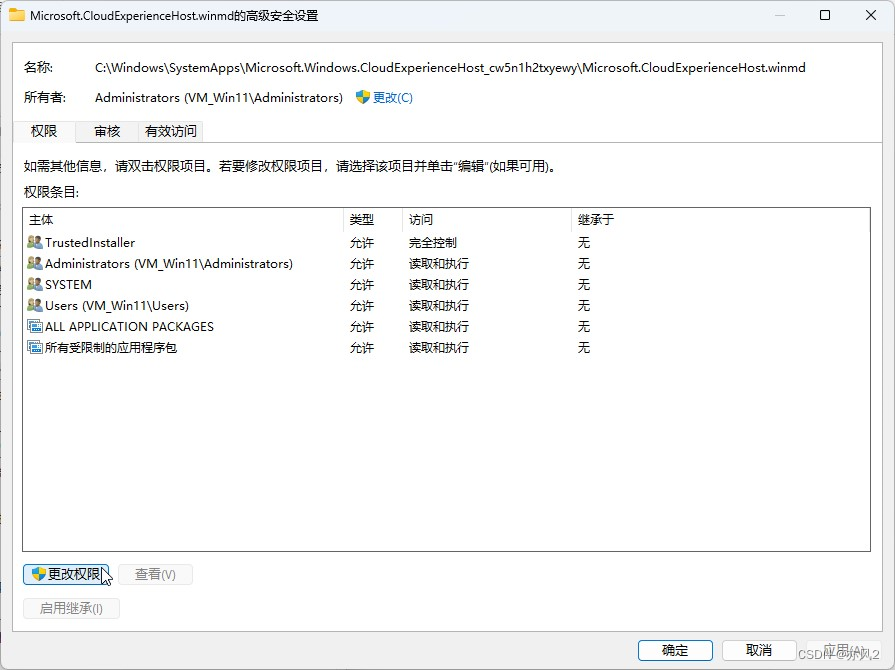This screenshot has height=670, width=895.
Task: Click 完全控制 in the TrustedInstaller row
Action: (x=433, y=243)
